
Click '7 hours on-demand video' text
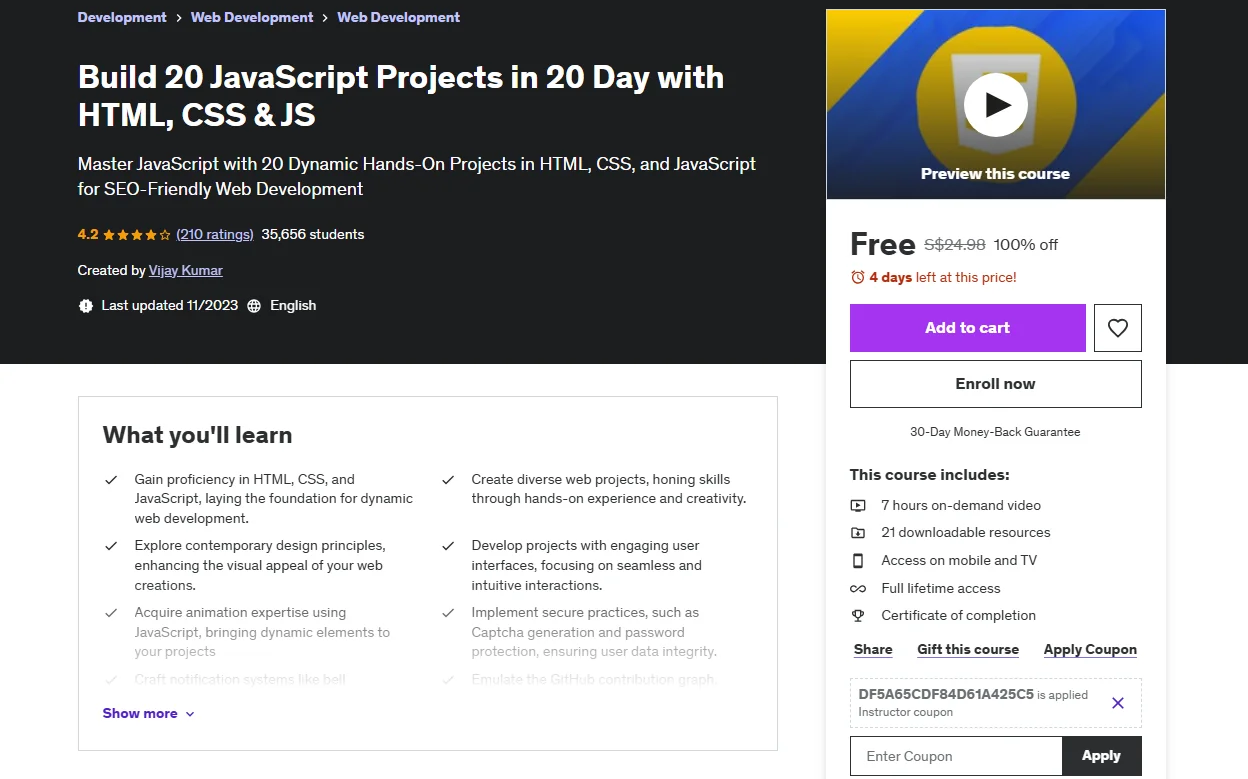961,505
